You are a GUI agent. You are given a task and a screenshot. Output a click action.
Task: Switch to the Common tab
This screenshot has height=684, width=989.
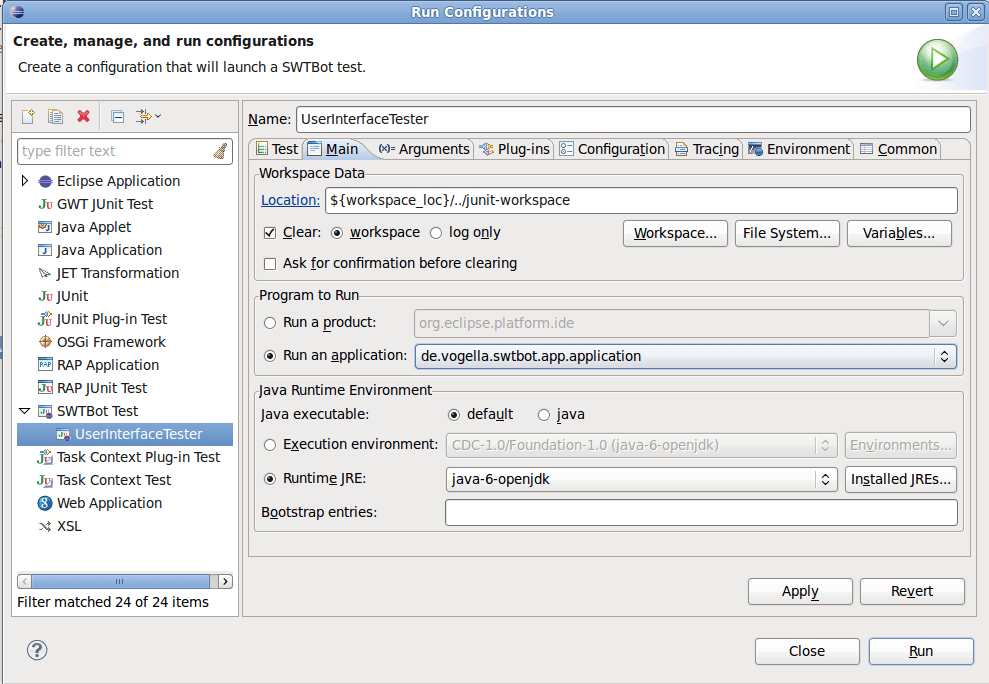coord(899,149)
